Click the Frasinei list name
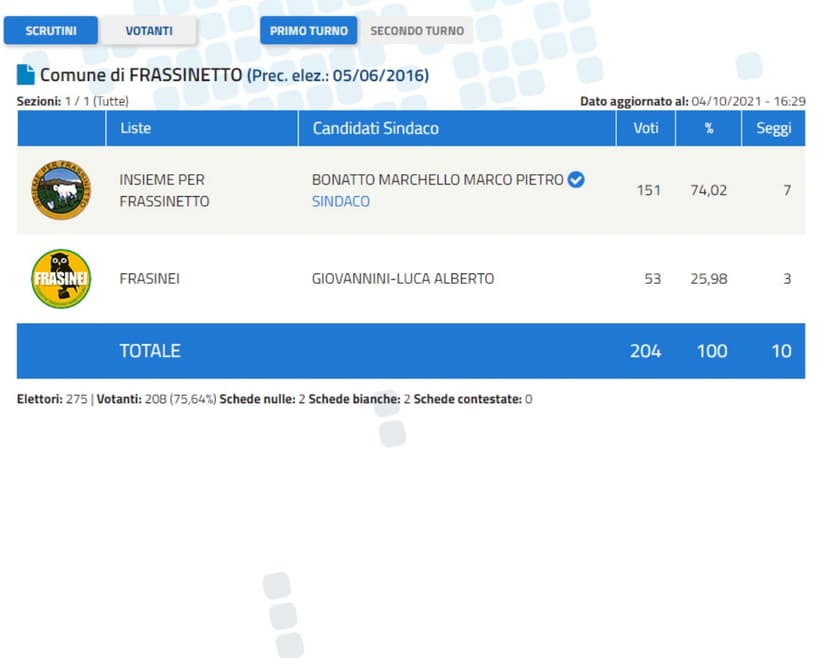Image resolution: width=828 pixels, height=658 pixels. click(149, 279)
